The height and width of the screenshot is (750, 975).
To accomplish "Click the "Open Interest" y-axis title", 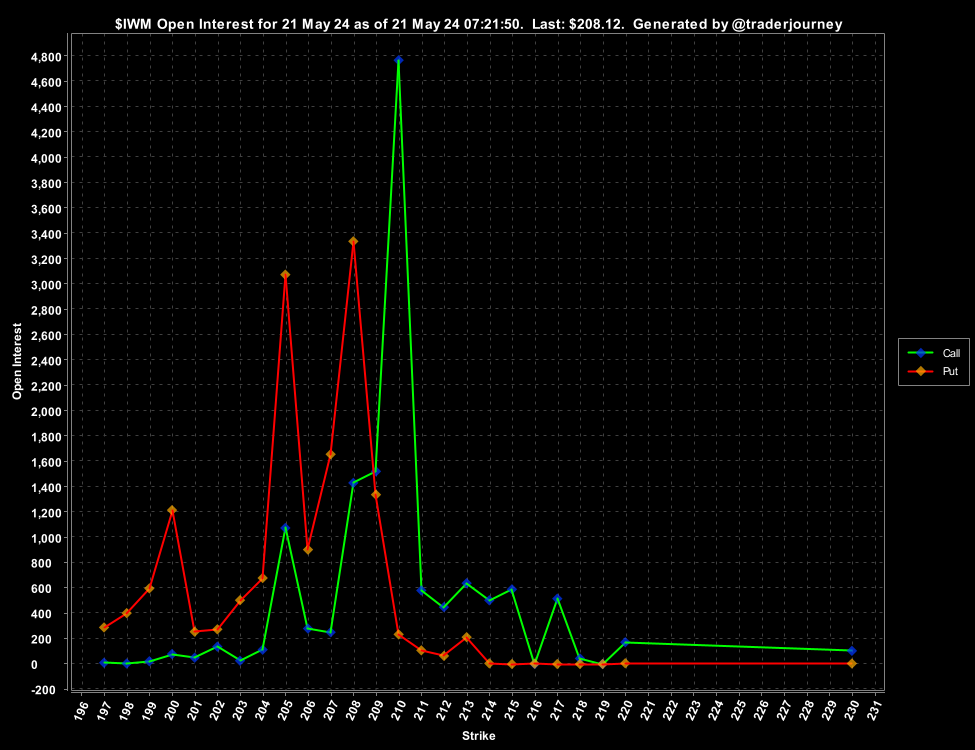I will tap(17, 361).
